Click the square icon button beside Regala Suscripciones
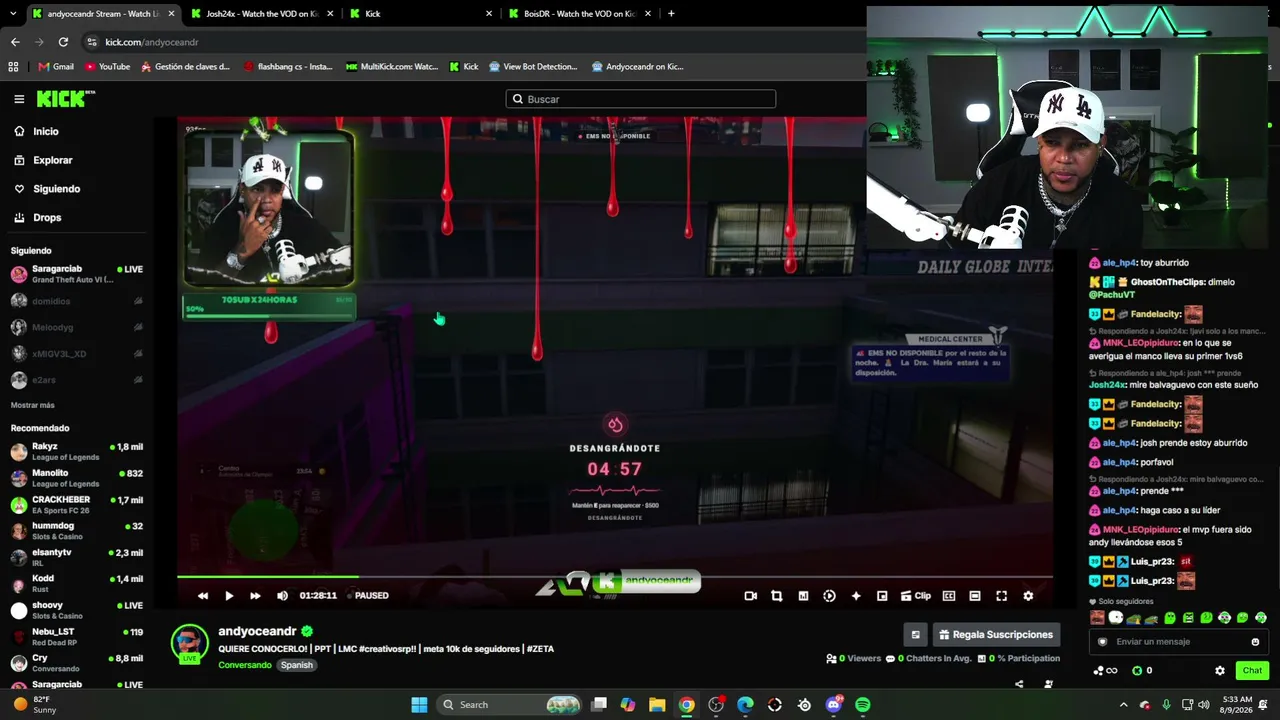Screen dimensions: 1280x720 point(915,634)
